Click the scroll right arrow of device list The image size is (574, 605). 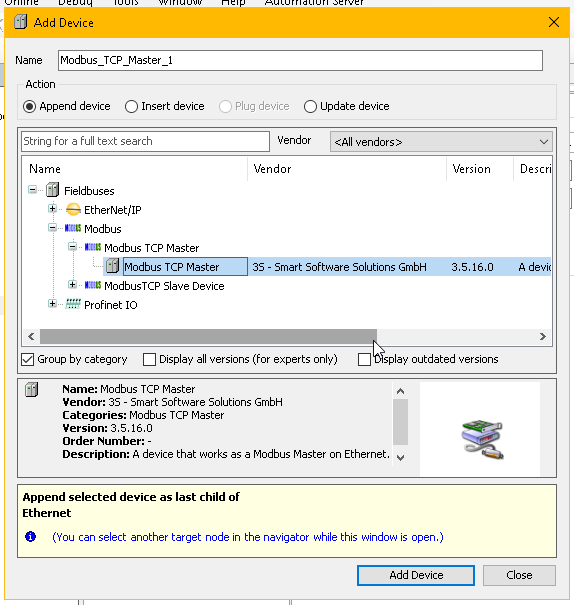[x=542, y=336]
